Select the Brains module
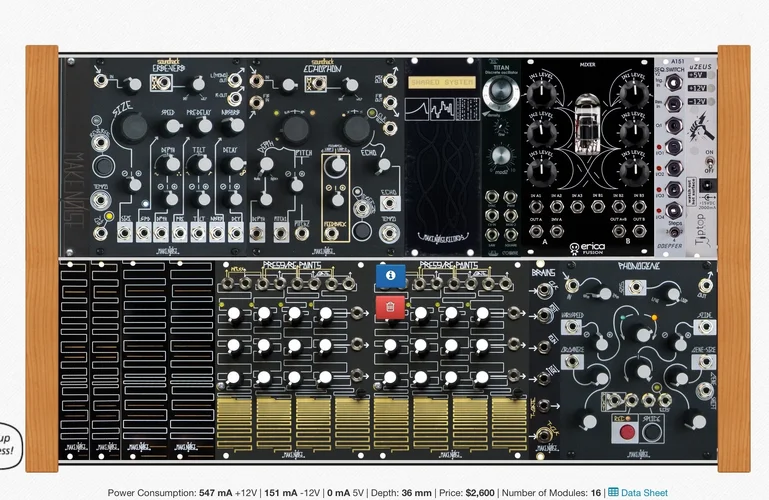 tap(544, 360)
